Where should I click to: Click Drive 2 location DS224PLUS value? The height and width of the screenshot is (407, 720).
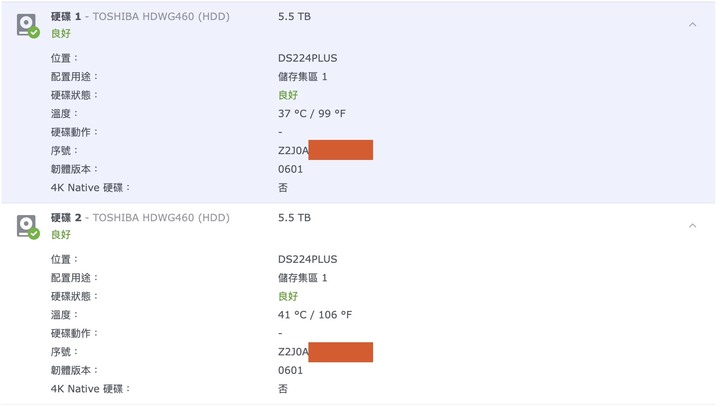(x=308, y=260)
